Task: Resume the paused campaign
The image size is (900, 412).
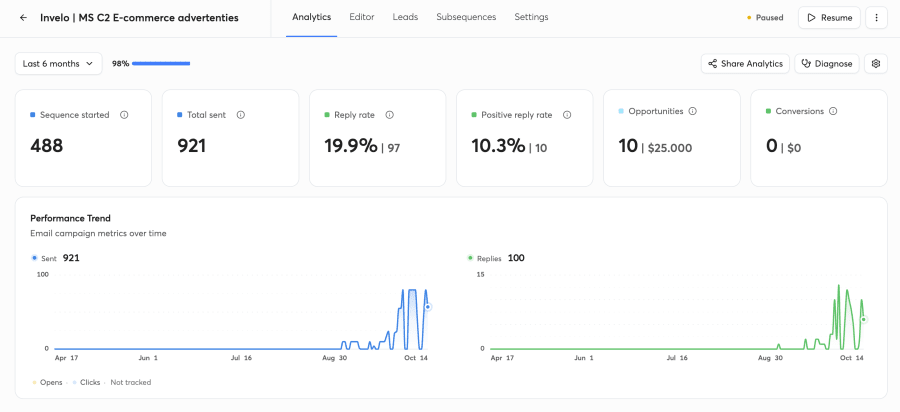Action: coord(829,18)
